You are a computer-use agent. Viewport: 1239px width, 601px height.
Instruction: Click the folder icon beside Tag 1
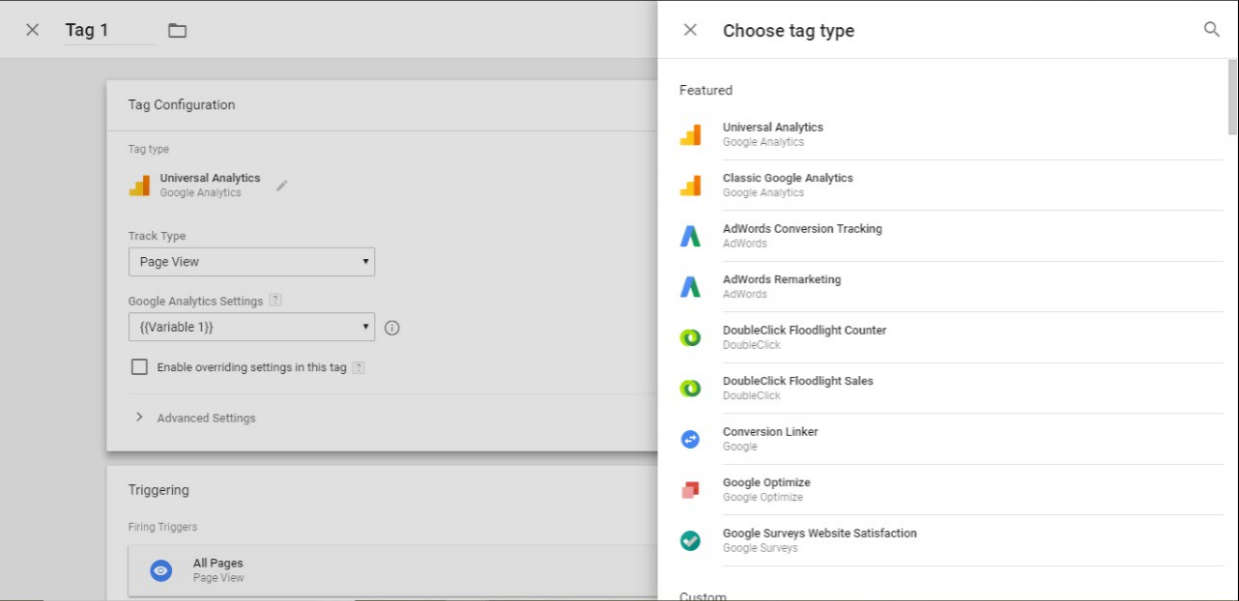tap(177, 31)
